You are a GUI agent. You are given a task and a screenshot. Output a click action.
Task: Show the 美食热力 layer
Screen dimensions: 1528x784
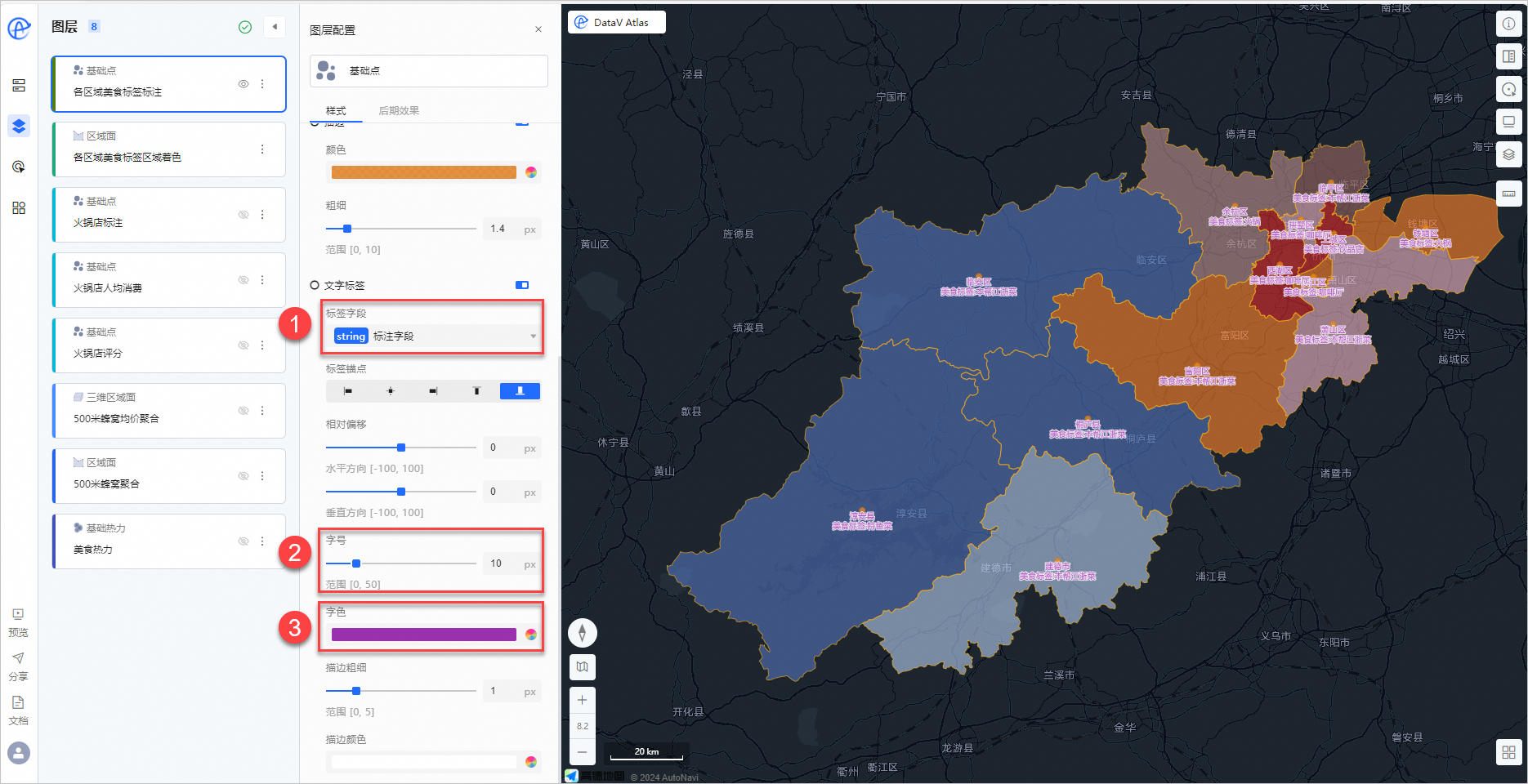click(x=243, y=541)
